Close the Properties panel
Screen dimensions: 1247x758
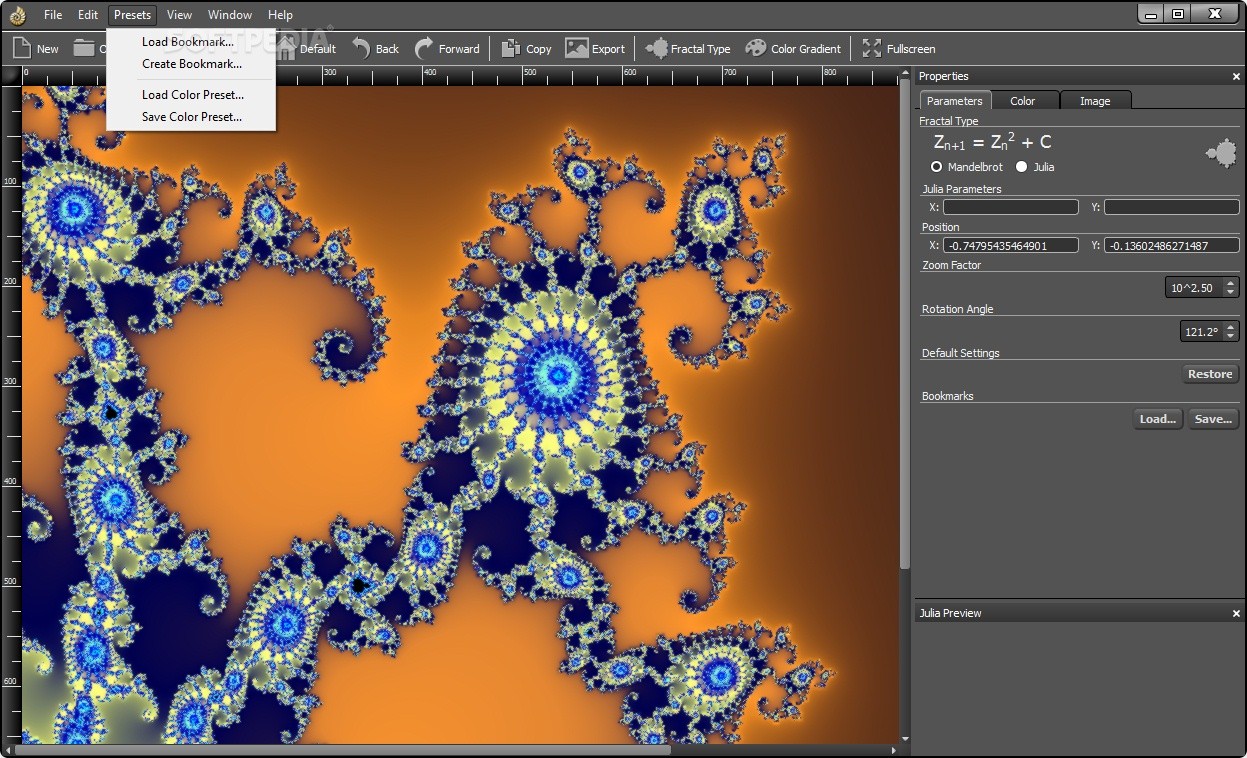pos(1236,77)
